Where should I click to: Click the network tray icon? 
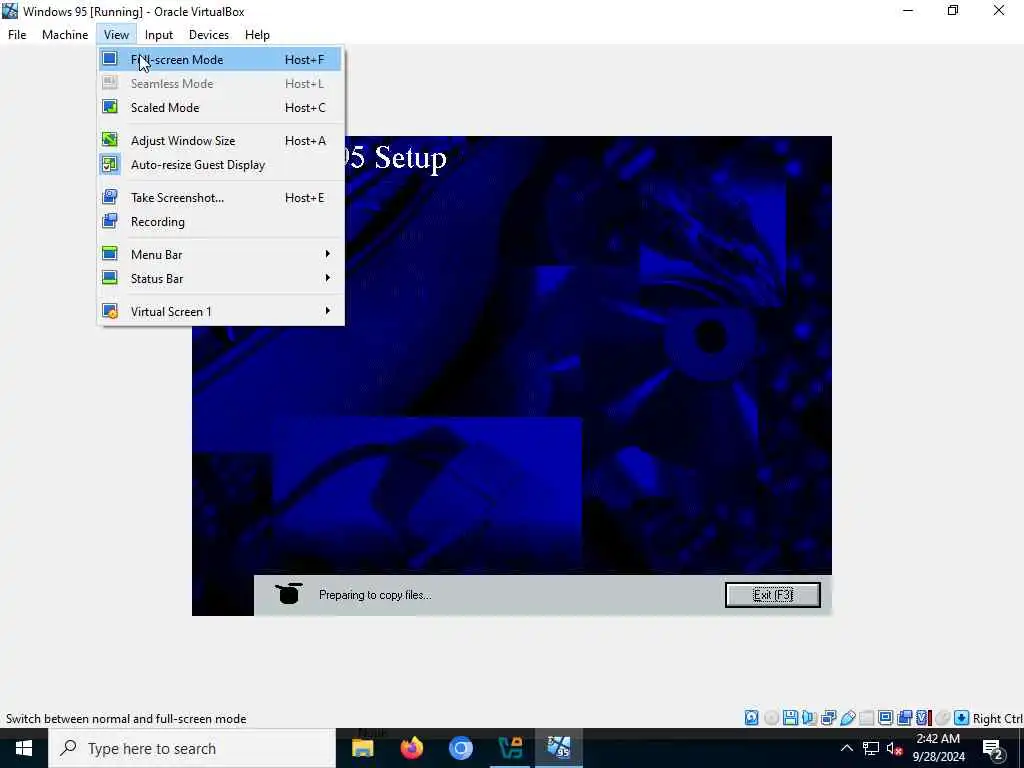tap(871, 748)
